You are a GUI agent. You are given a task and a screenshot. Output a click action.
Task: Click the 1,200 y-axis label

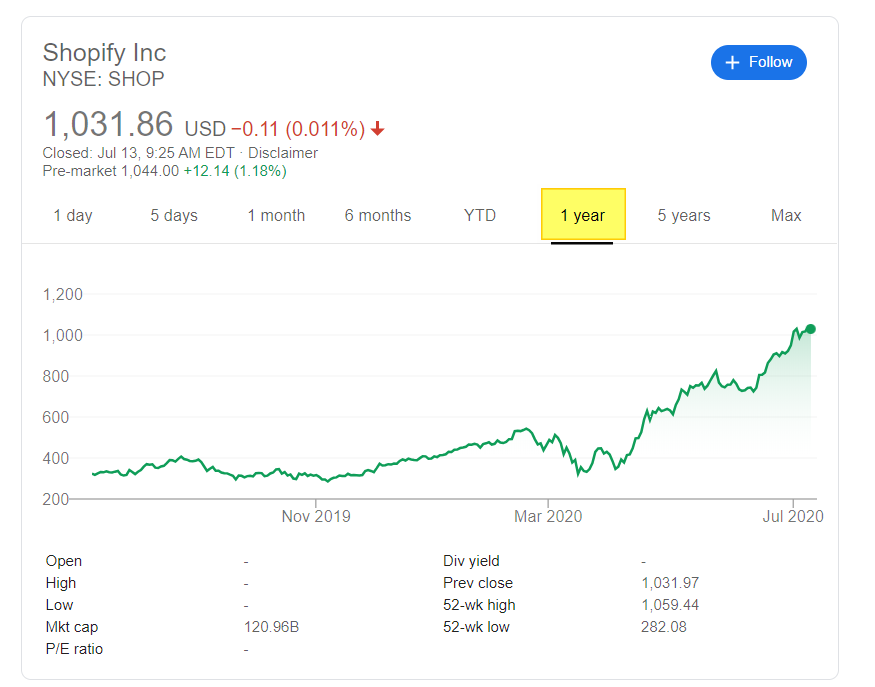(x=62, y=295)
